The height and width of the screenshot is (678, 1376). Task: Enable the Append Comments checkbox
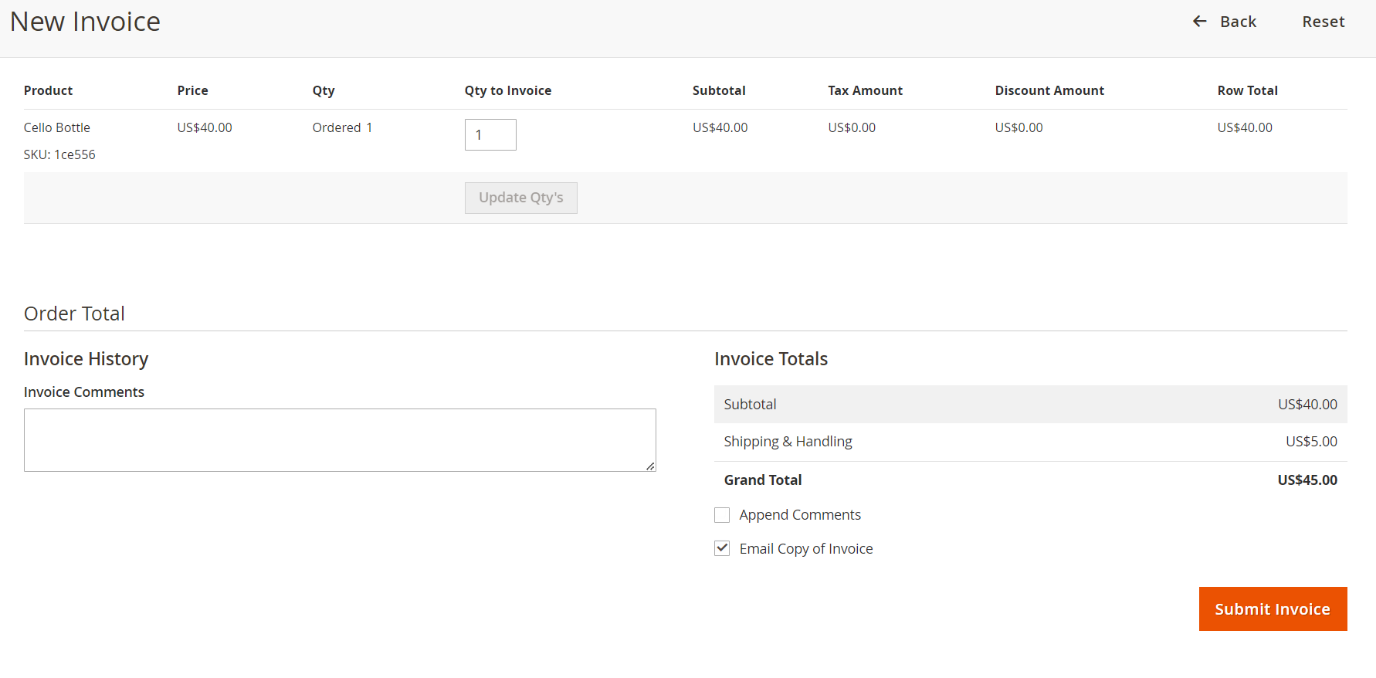722,515
